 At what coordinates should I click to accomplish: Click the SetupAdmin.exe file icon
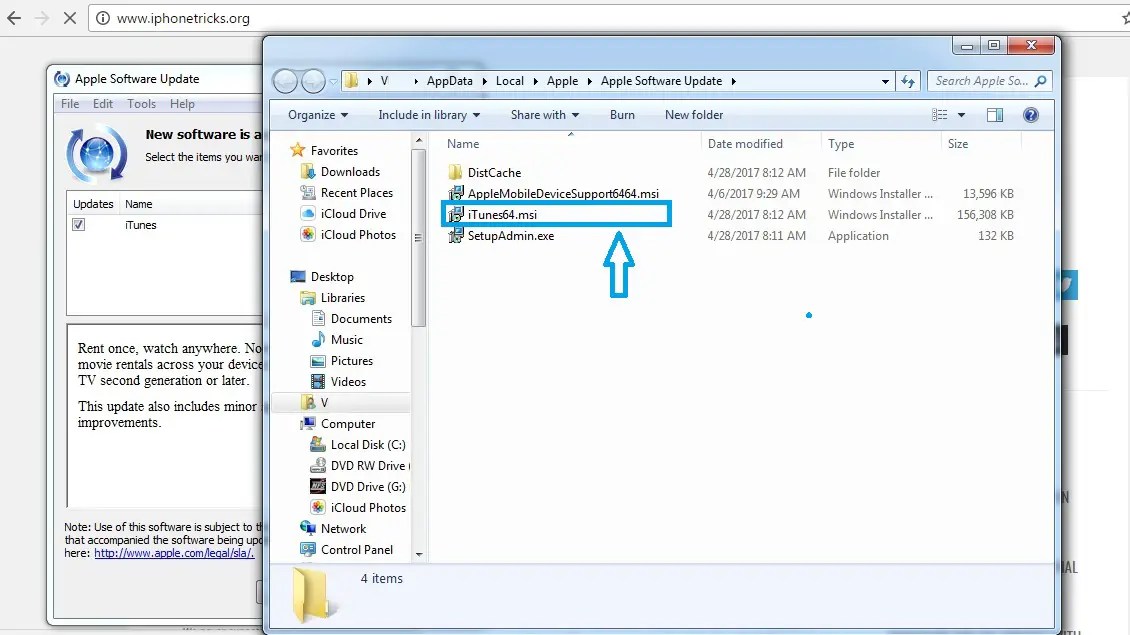(x=455, y=236)
